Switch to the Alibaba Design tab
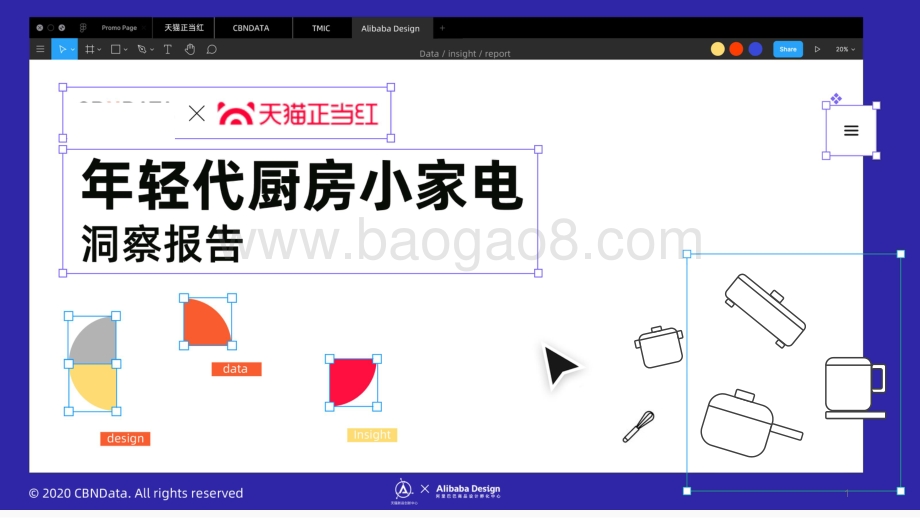Viewport: 920px width, 518px height. click(390, 28)
